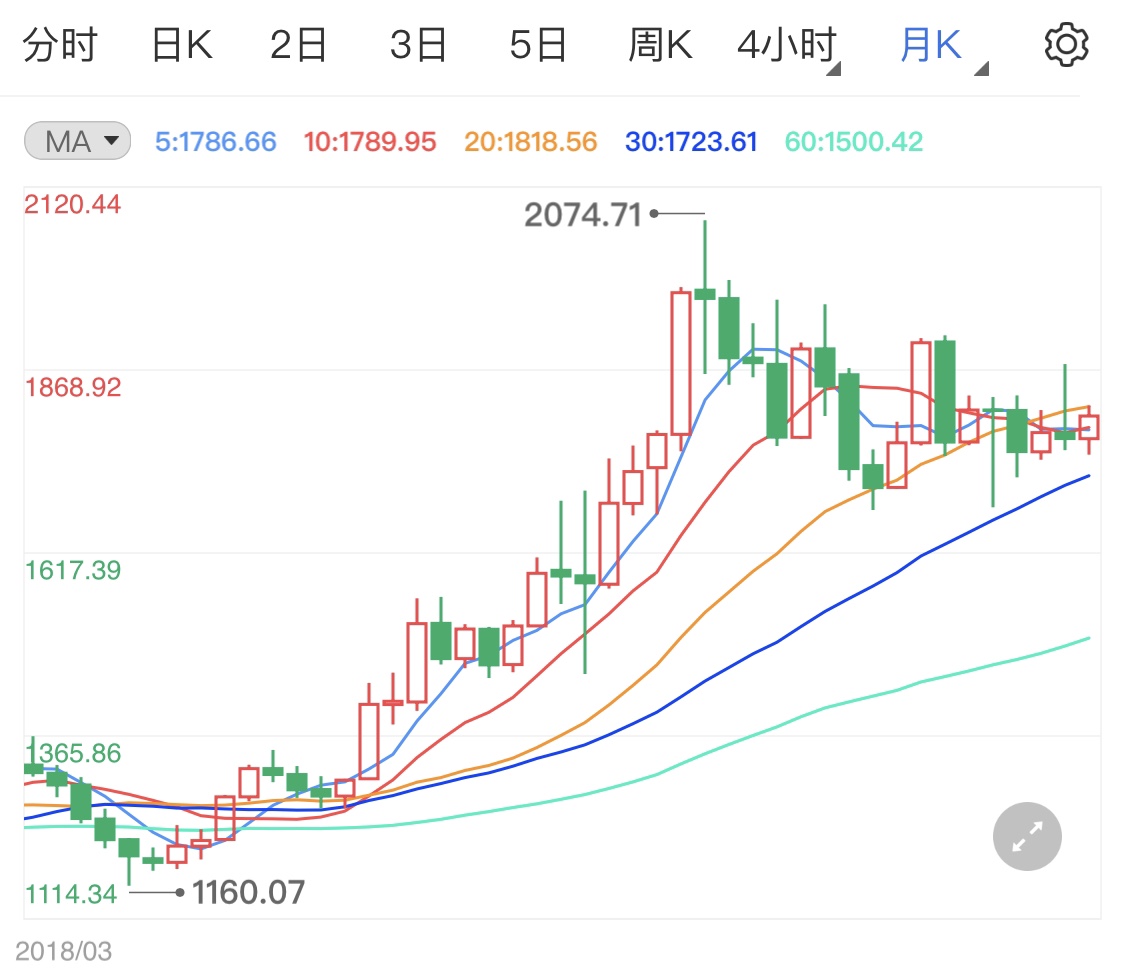Select the 5日 chart tab
The height and width of the screenshot is (969, 1125).
pos(538,45)
